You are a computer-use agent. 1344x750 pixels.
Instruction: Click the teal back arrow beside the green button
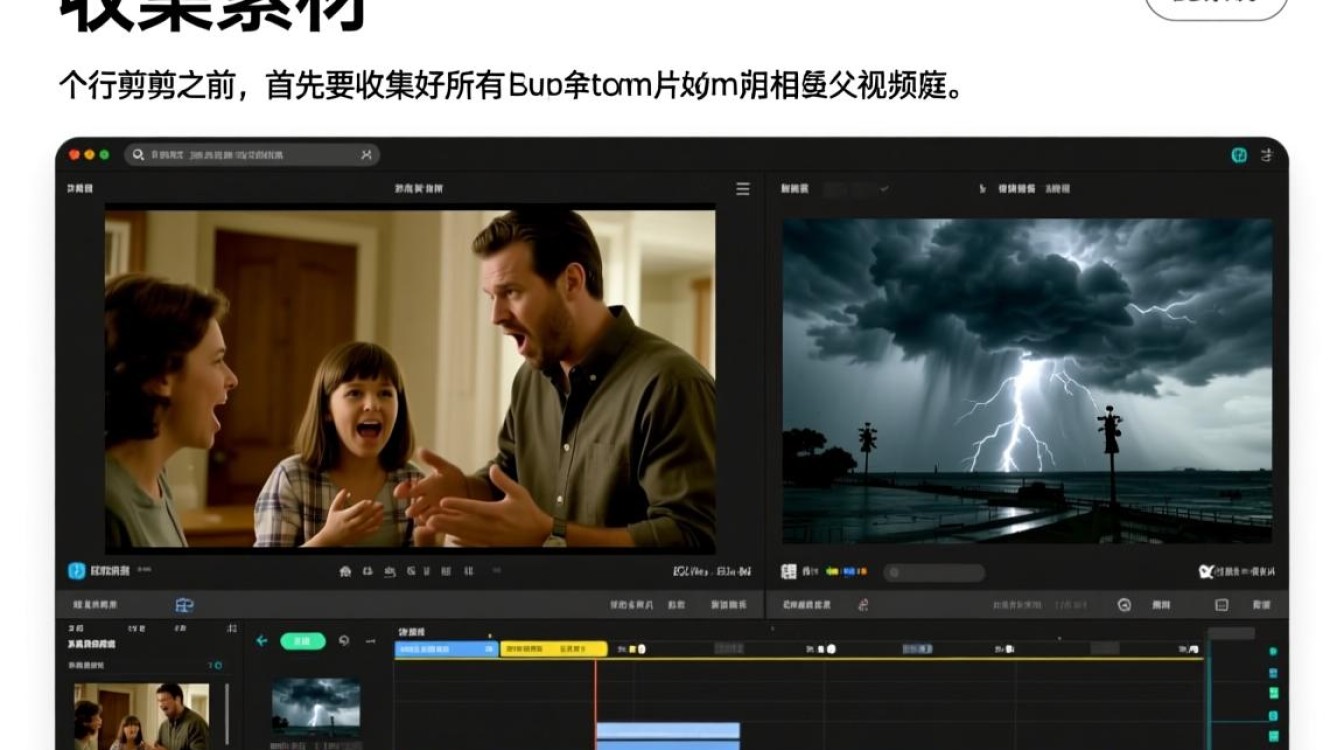tap(262, 641)
